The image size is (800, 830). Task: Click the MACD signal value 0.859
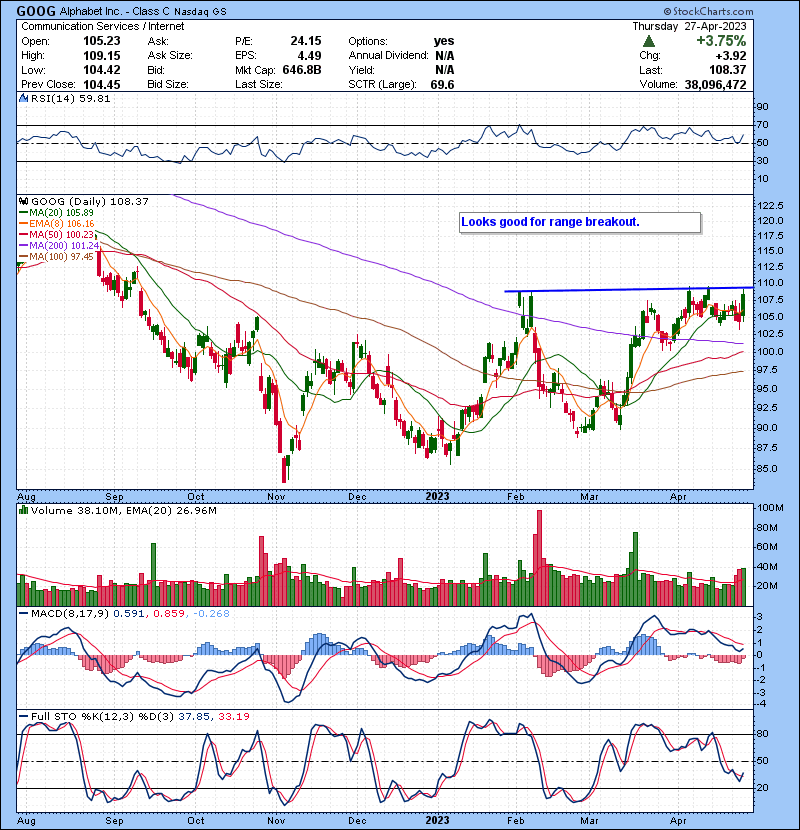pos(169,614)
